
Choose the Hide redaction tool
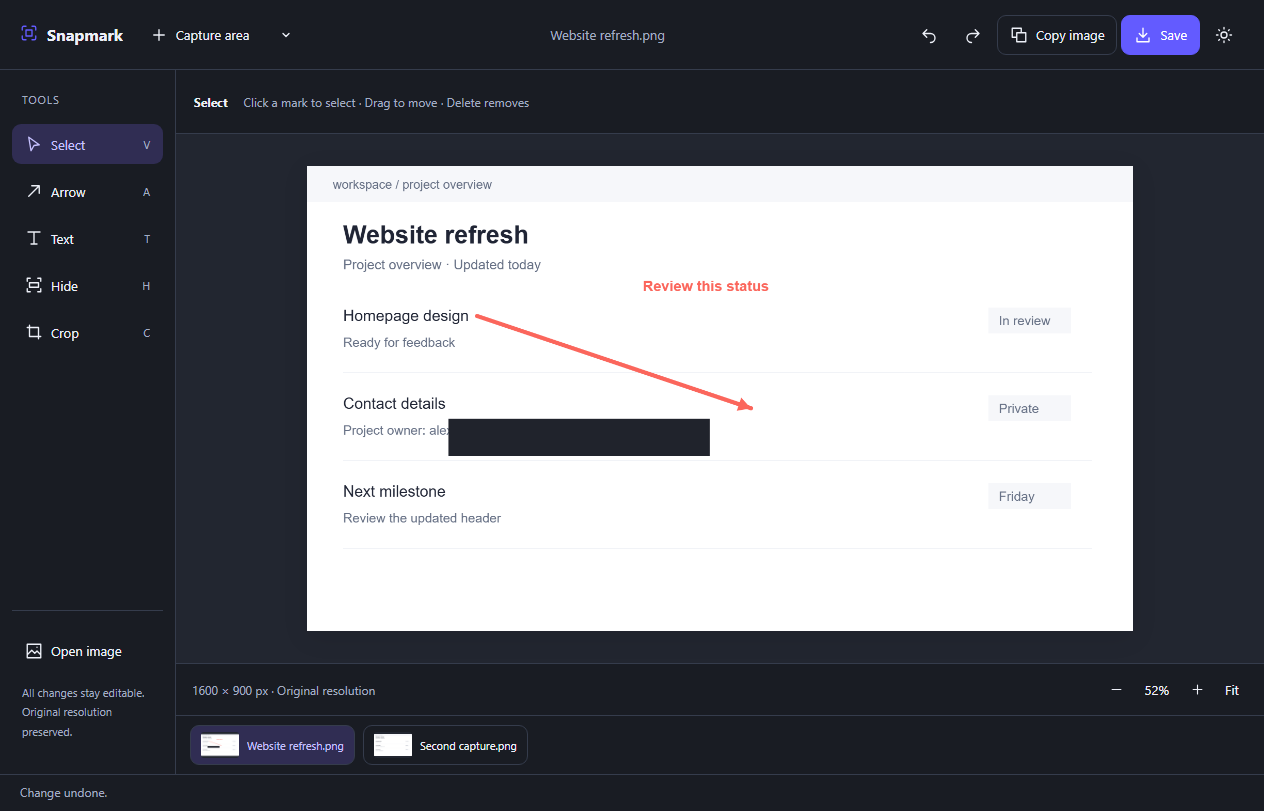pos(87,285)
